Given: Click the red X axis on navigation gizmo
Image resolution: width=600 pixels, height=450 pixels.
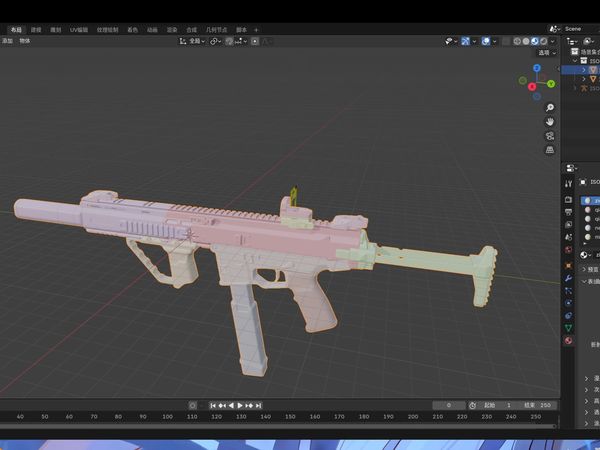Looking at the screenshot, I should 532,87.
